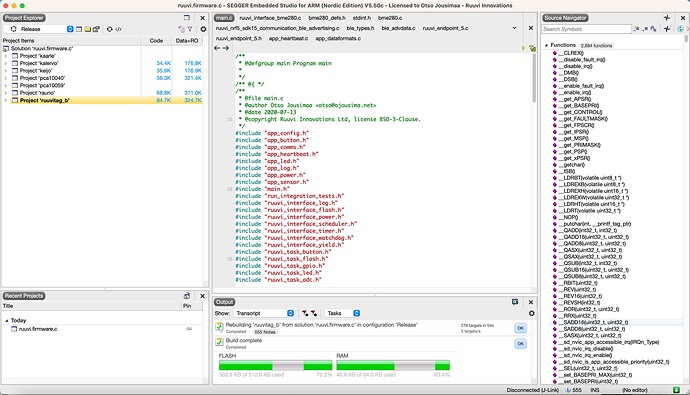This screenshot has width=690, height=395.
Task: Expand Project "kalervo" tree node
Action: (x=6, y=63)
